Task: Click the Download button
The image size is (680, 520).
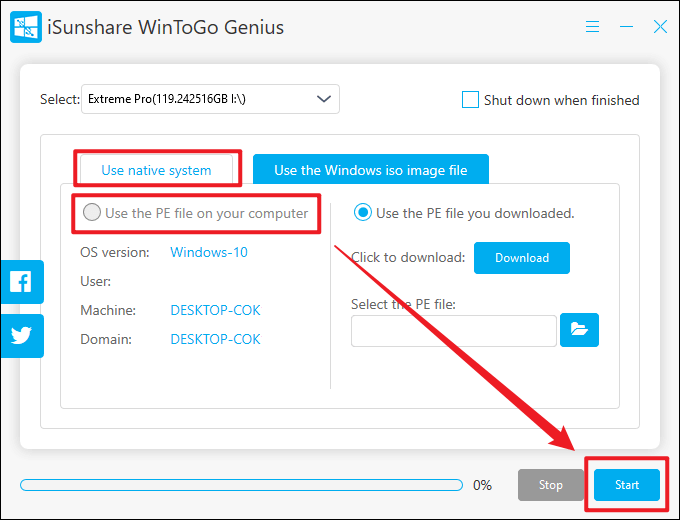Action: tap(522, 258)
